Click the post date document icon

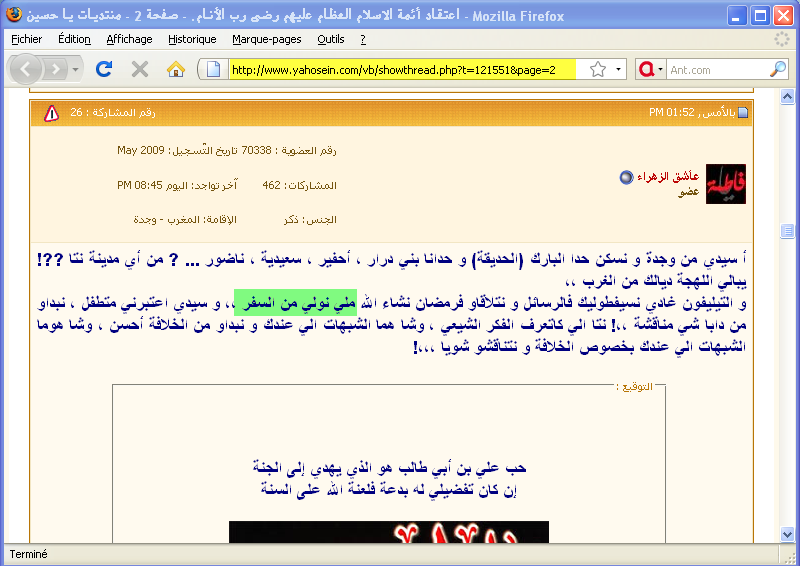[x=743, y=113]
